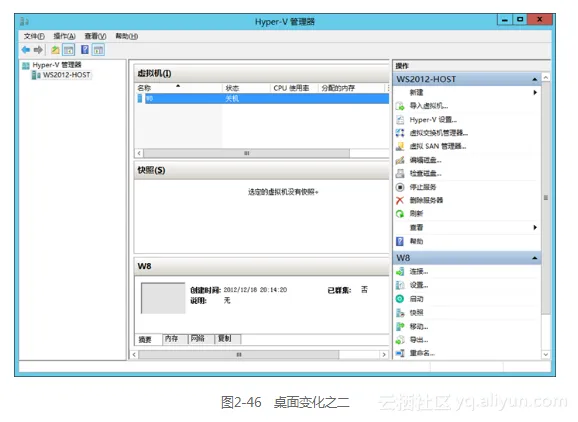This screenshot has width=578, height=422.
Task: Click the creation time 2012/12/18 20:14:20
Action: click(x=255, y=290)
